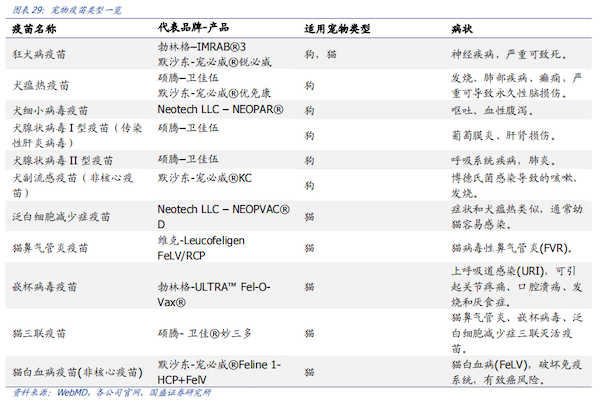
Task: Click the cell '狂犬病疫苗'
Action: (39, 54)
